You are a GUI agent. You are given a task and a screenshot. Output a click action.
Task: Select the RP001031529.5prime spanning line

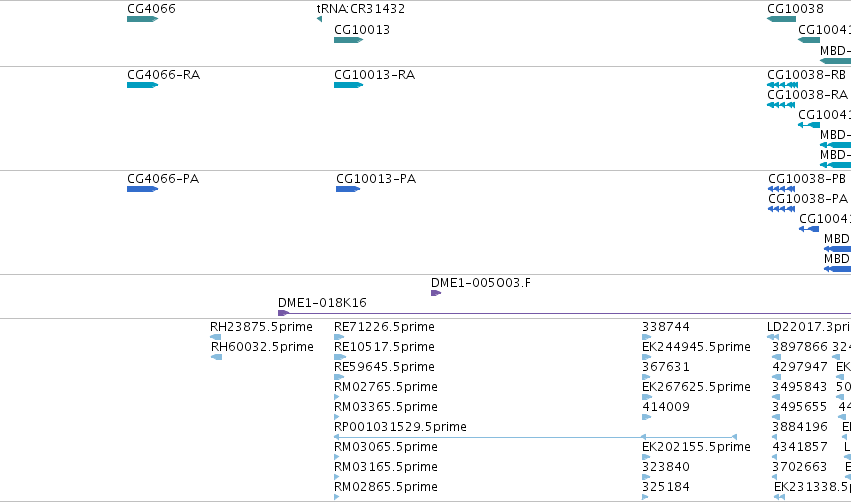[536, 437]
